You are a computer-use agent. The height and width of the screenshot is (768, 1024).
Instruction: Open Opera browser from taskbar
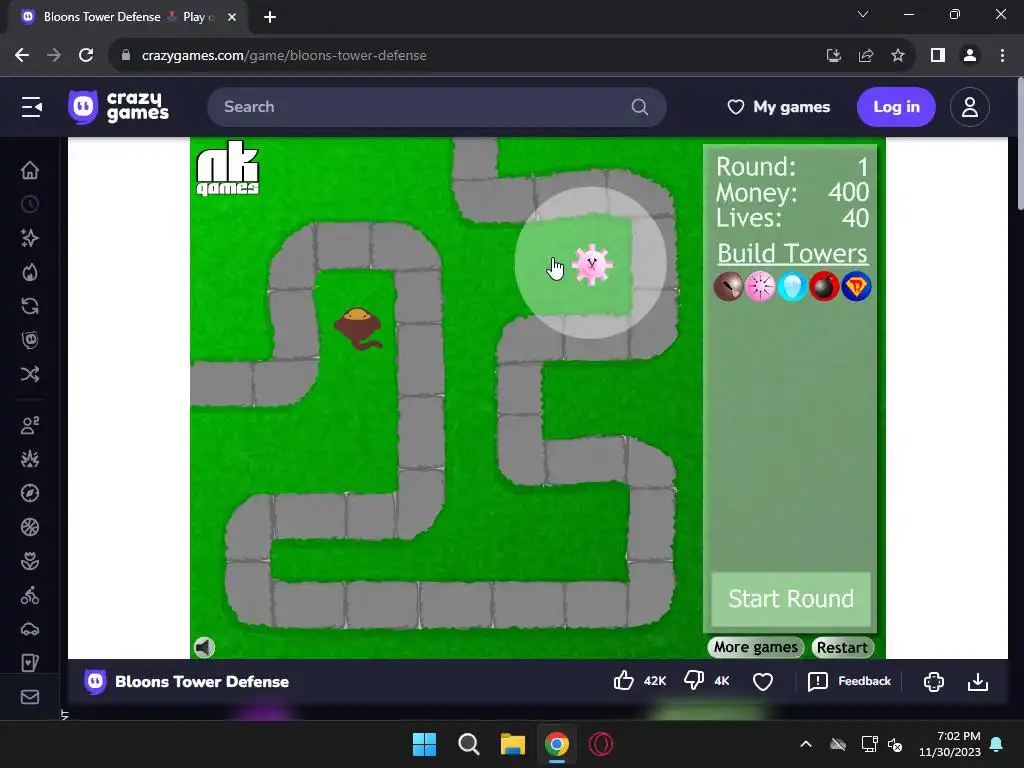tap(601, 744)
